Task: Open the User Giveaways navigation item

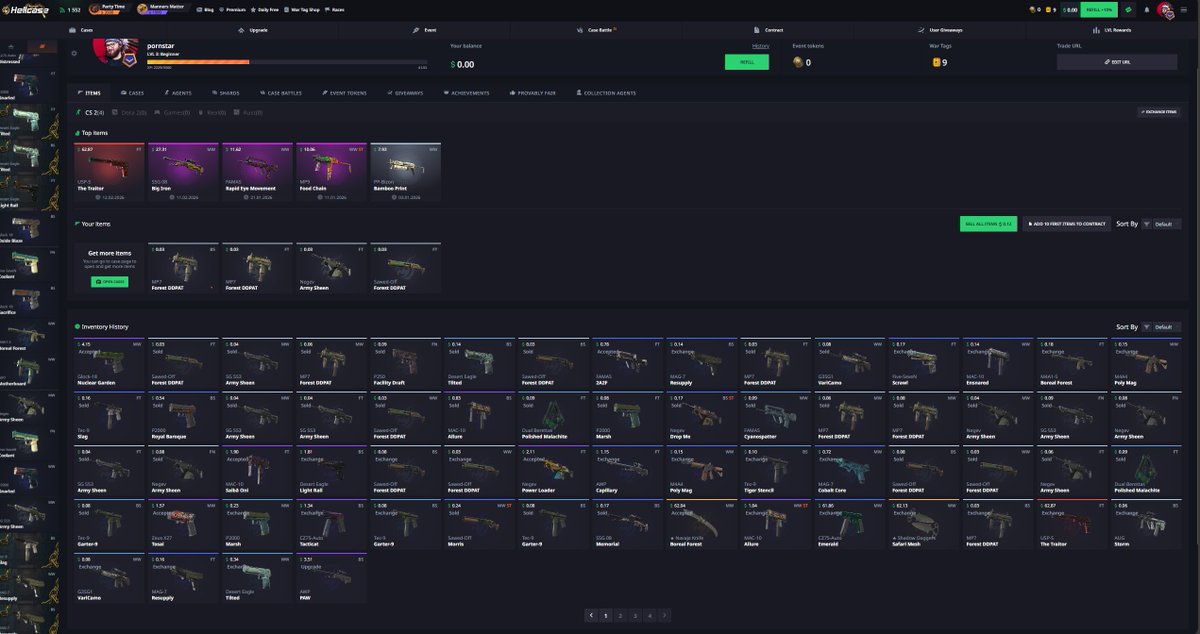Action: coord(939,30)
